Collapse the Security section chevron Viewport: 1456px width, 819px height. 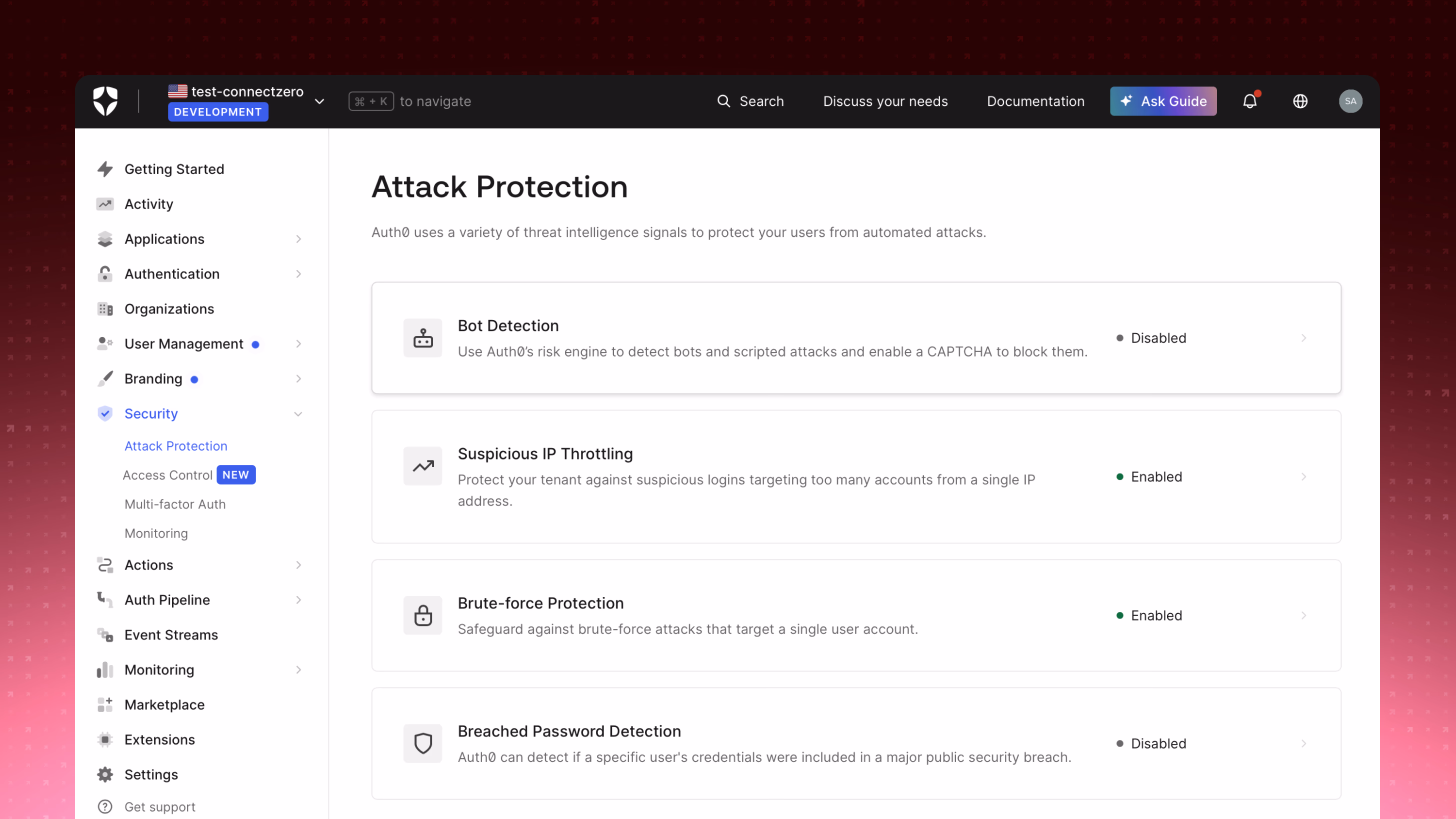[298, 414]
